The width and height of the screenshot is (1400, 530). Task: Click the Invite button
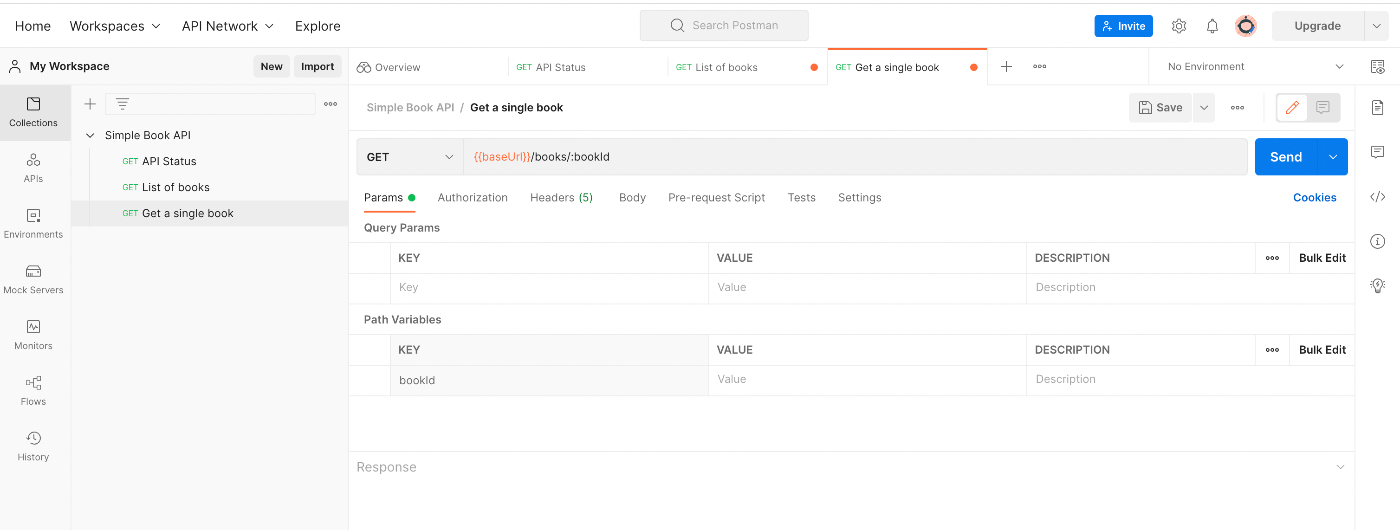point(1124,26)
